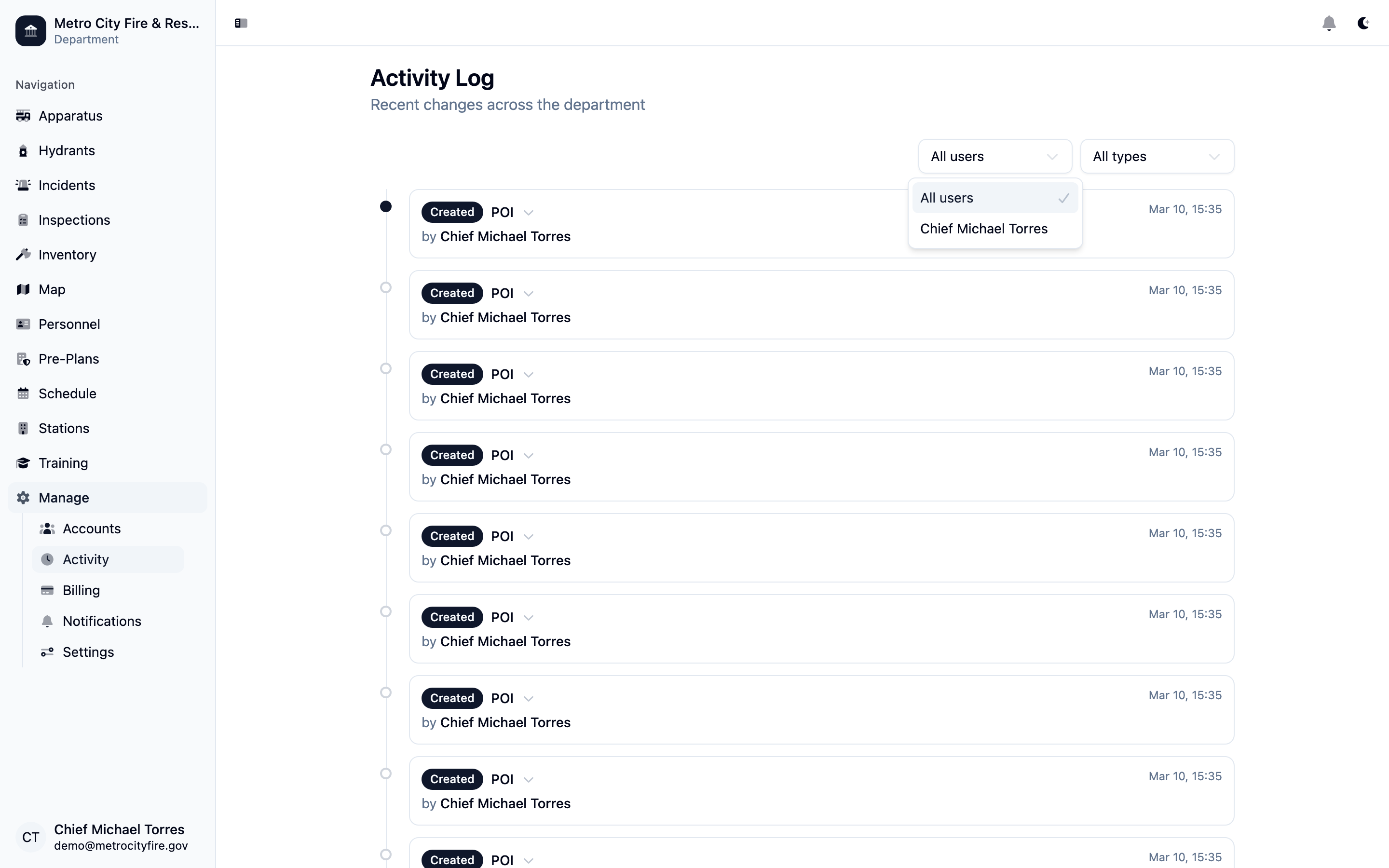Open Settings under the Manage section
1389x868 pixels.
point(89,652)
